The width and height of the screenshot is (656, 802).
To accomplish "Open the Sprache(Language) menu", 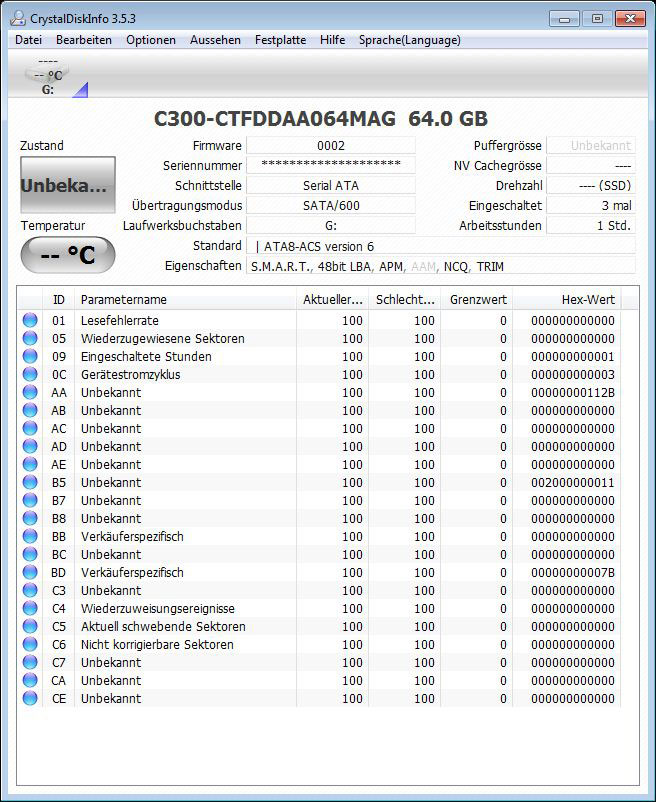I will (410, 40).
